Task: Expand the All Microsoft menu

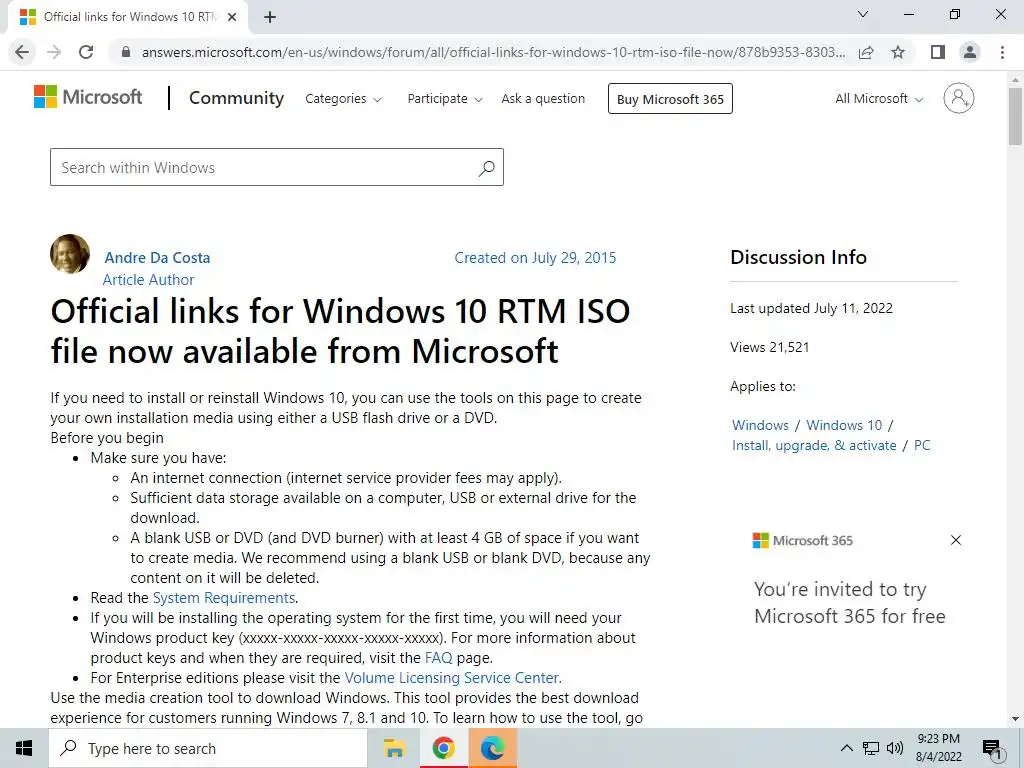Action: pyautogui.click(x=879, y=99)
